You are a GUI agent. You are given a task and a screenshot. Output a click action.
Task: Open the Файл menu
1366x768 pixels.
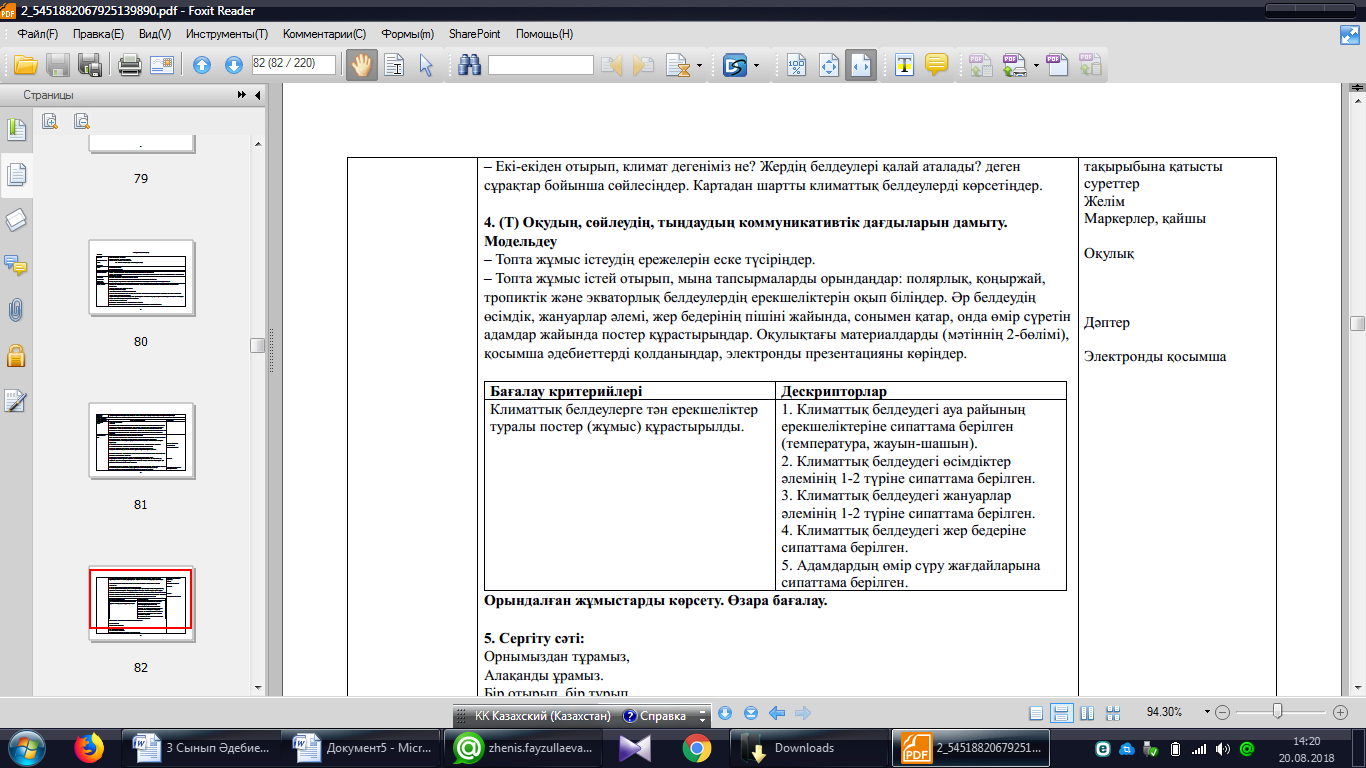coord(38,34)
